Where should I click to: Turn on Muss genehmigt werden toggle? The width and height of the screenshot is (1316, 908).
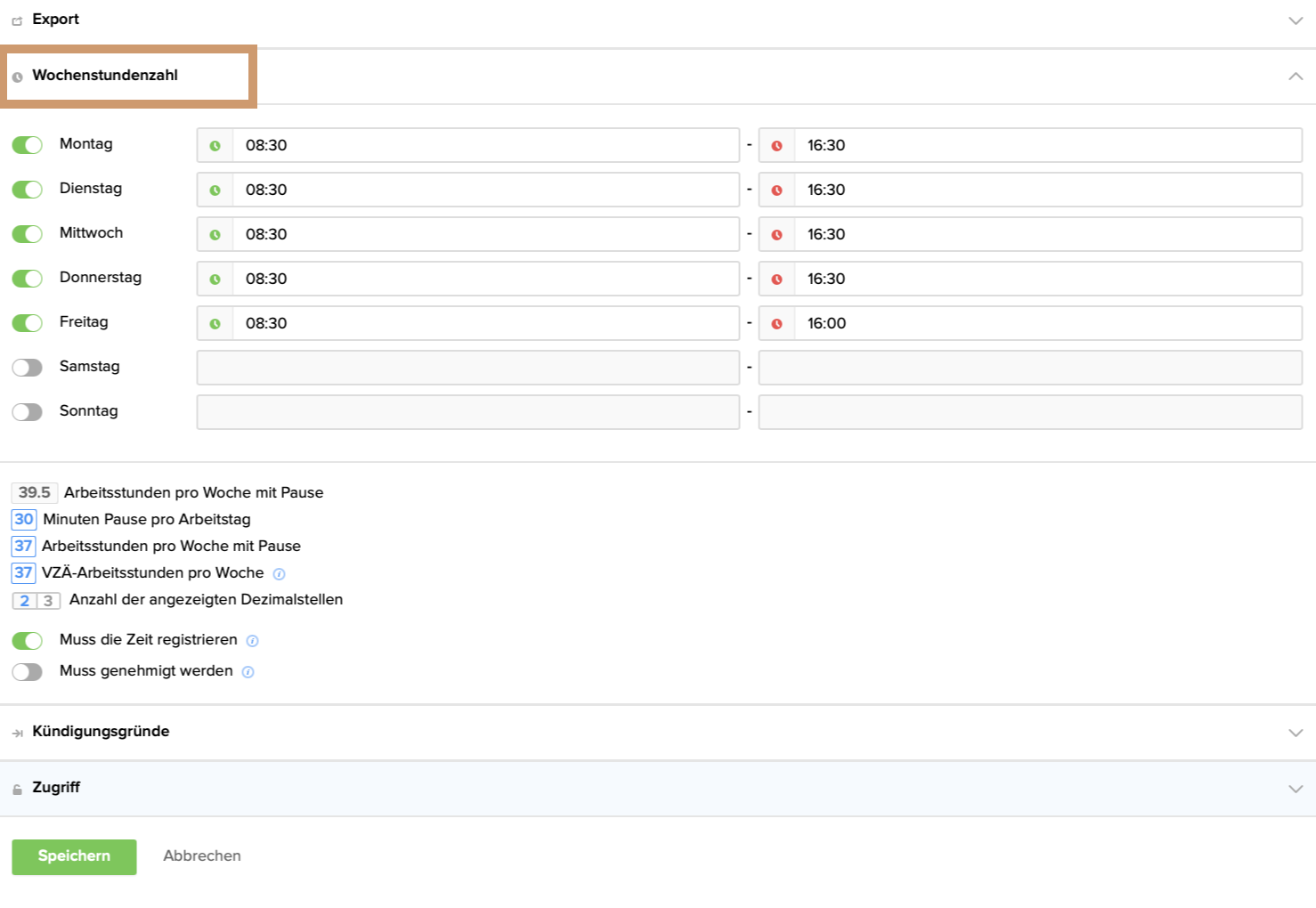click(x=28, y=672)
